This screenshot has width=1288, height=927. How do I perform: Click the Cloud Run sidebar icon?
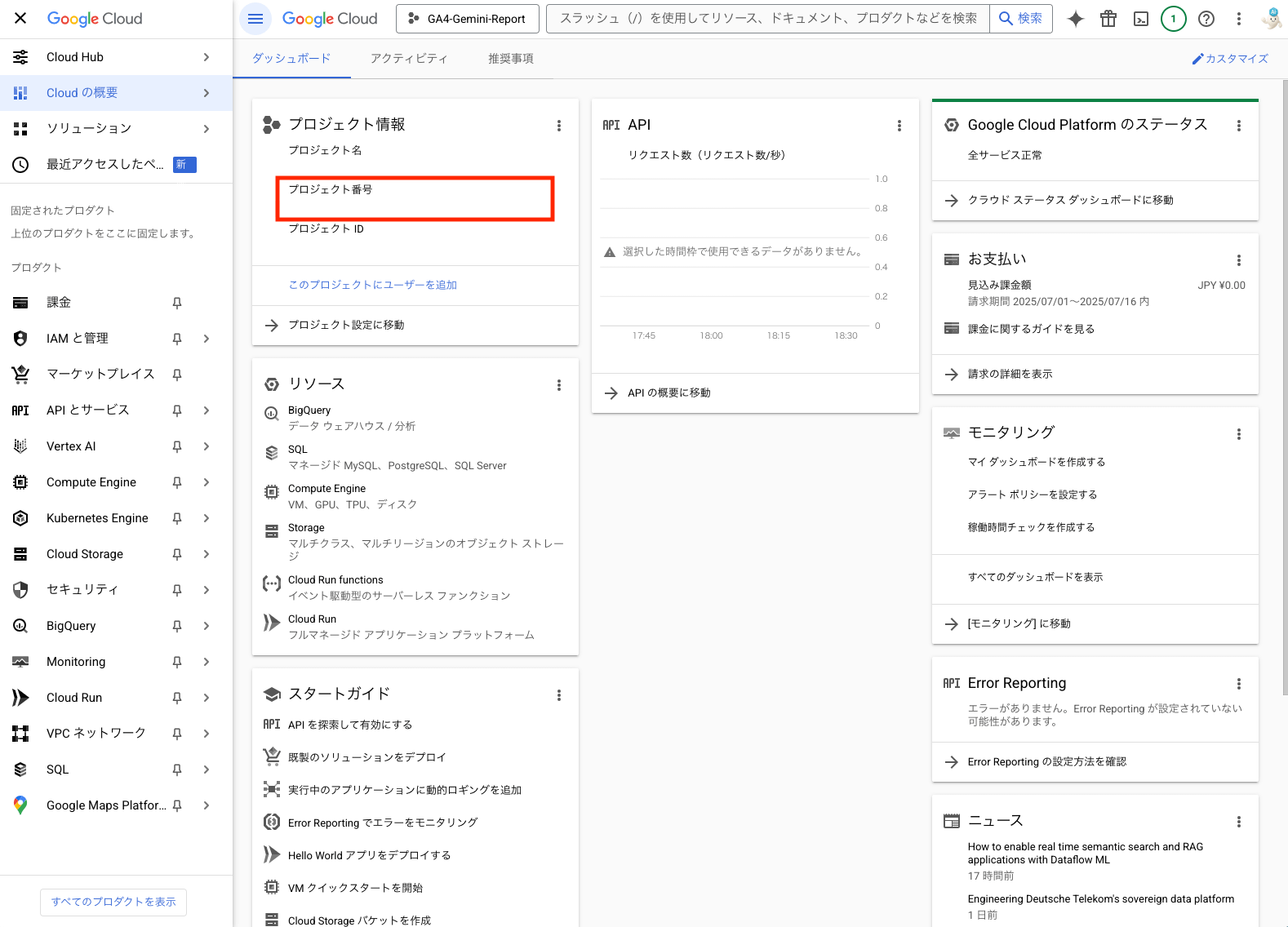point(20,698)
